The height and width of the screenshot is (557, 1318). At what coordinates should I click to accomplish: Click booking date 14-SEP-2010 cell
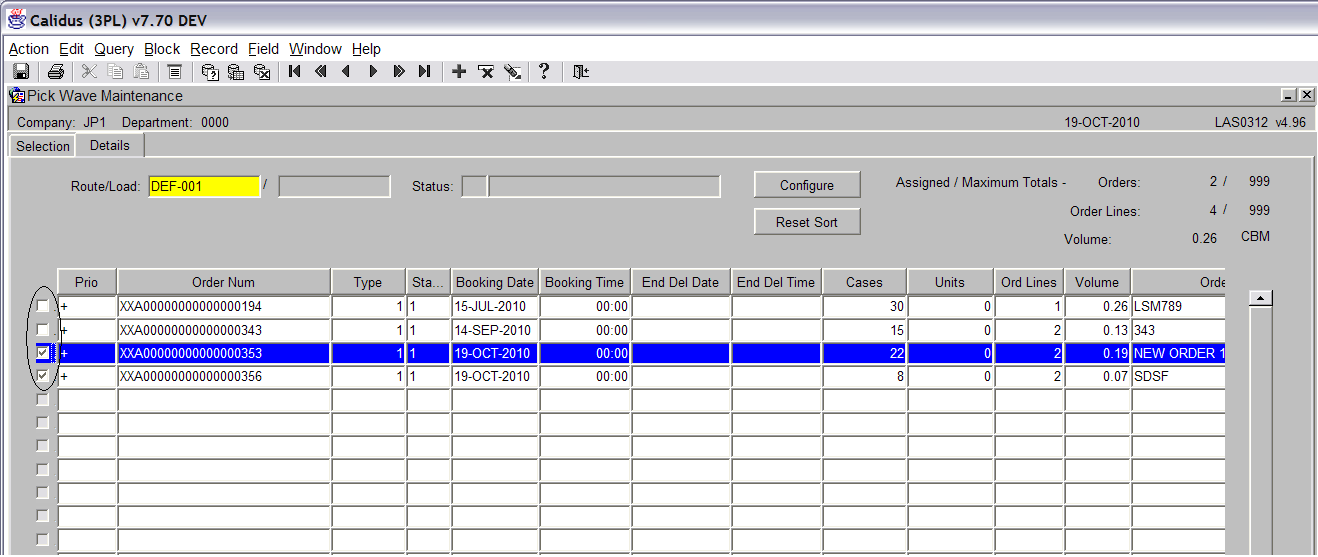(x=495, y=329)
